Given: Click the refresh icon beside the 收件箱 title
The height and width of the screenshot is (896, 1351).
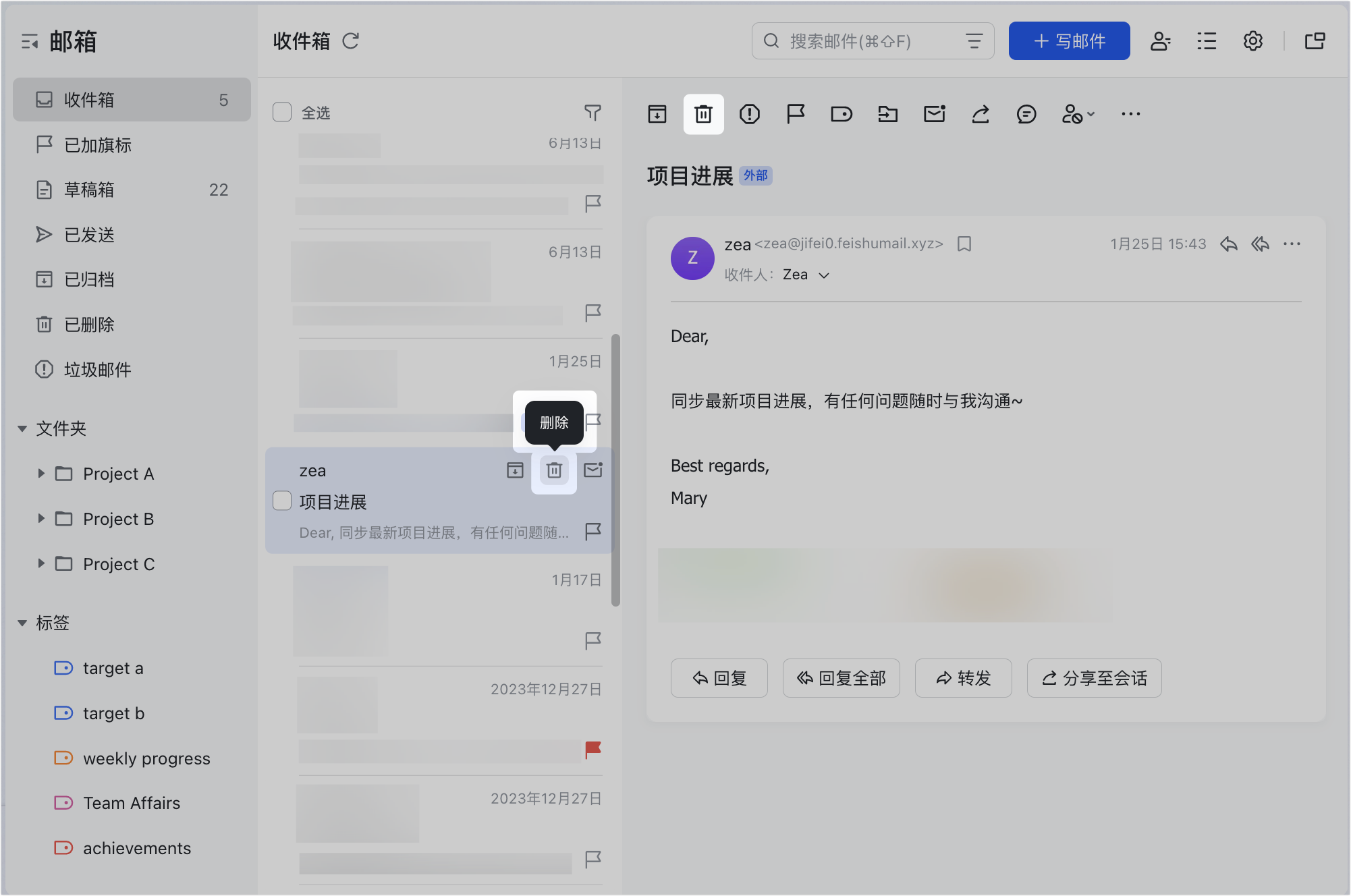Looking at the screenshot, I should tap(350, 41).
